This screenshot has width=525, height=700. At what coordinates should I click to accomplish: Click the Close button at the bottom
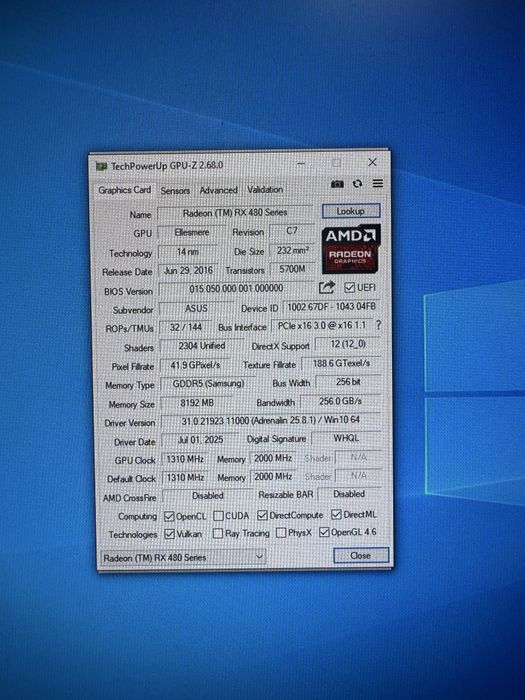click(x=361, y=555)
